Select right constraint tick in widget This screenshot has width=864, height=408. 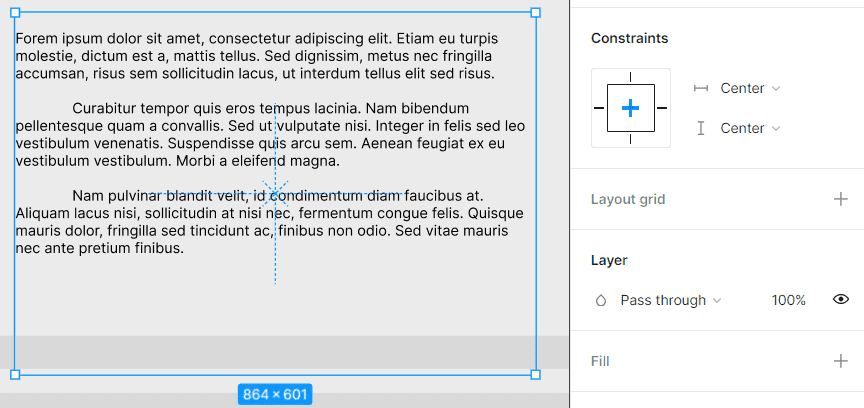point(662,108)
